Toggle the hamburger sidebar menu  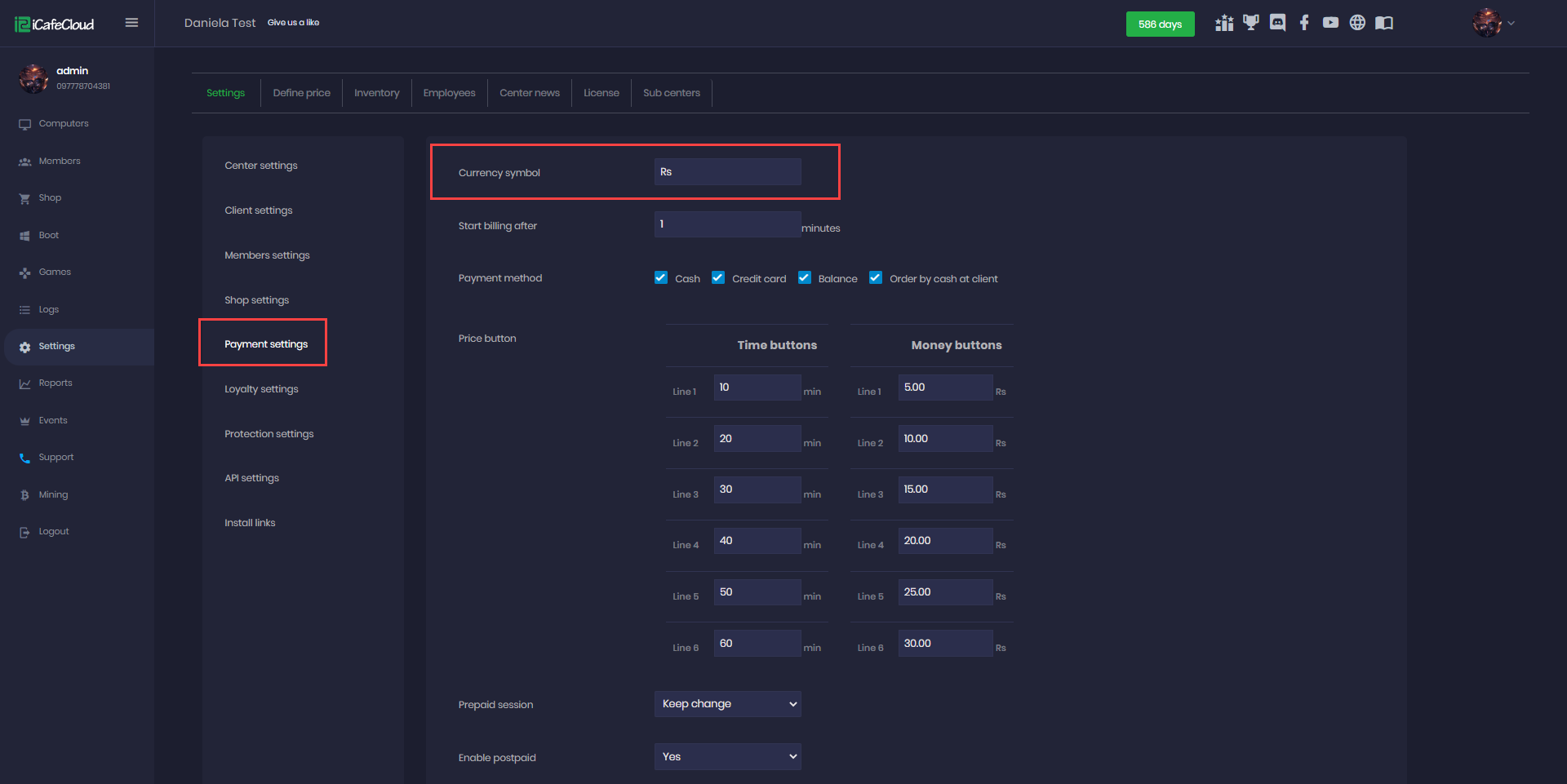tap(131, 23)
